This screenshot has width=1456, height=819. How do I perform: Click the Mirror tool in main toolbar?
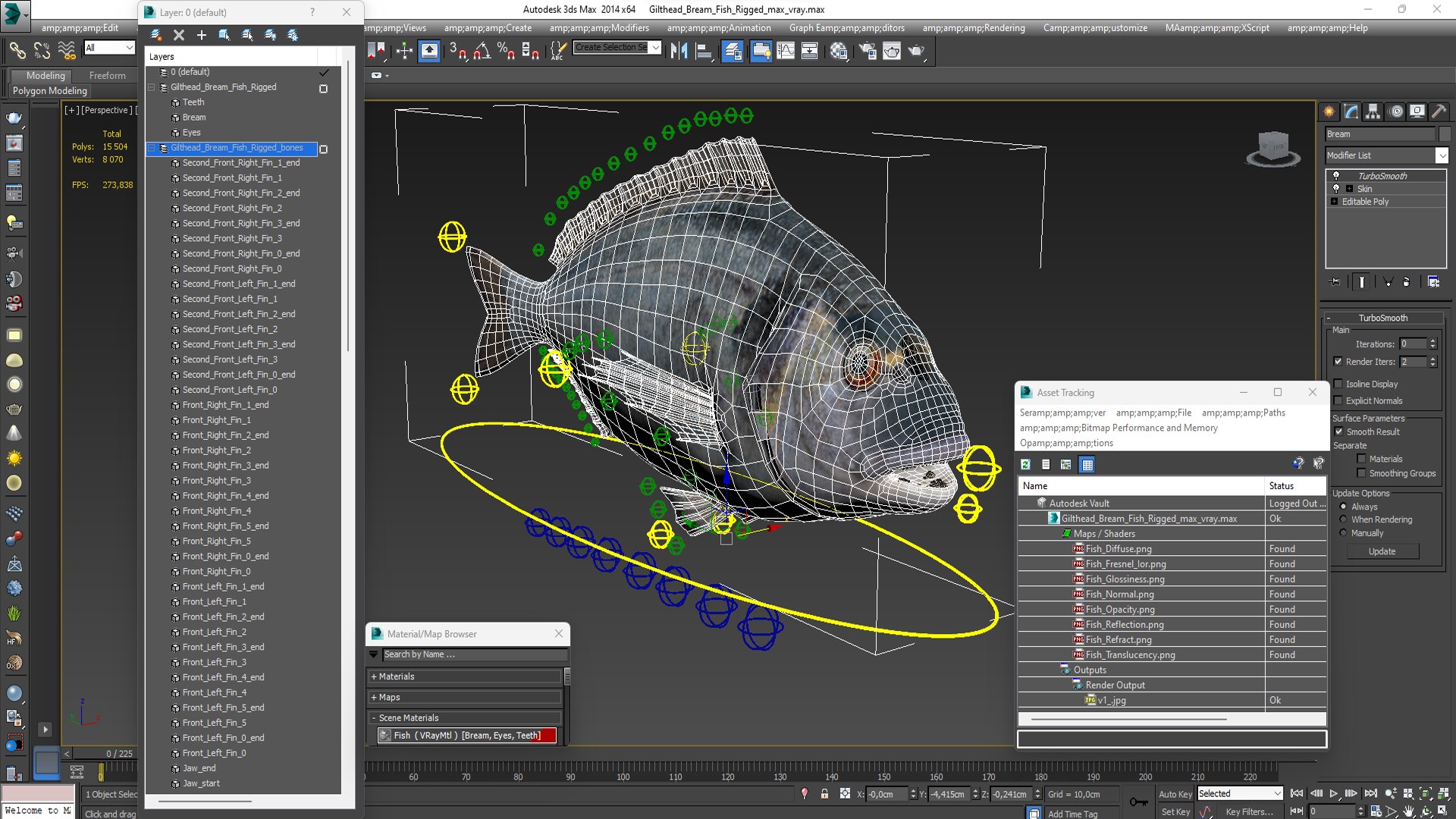click(x=678, y=51)
